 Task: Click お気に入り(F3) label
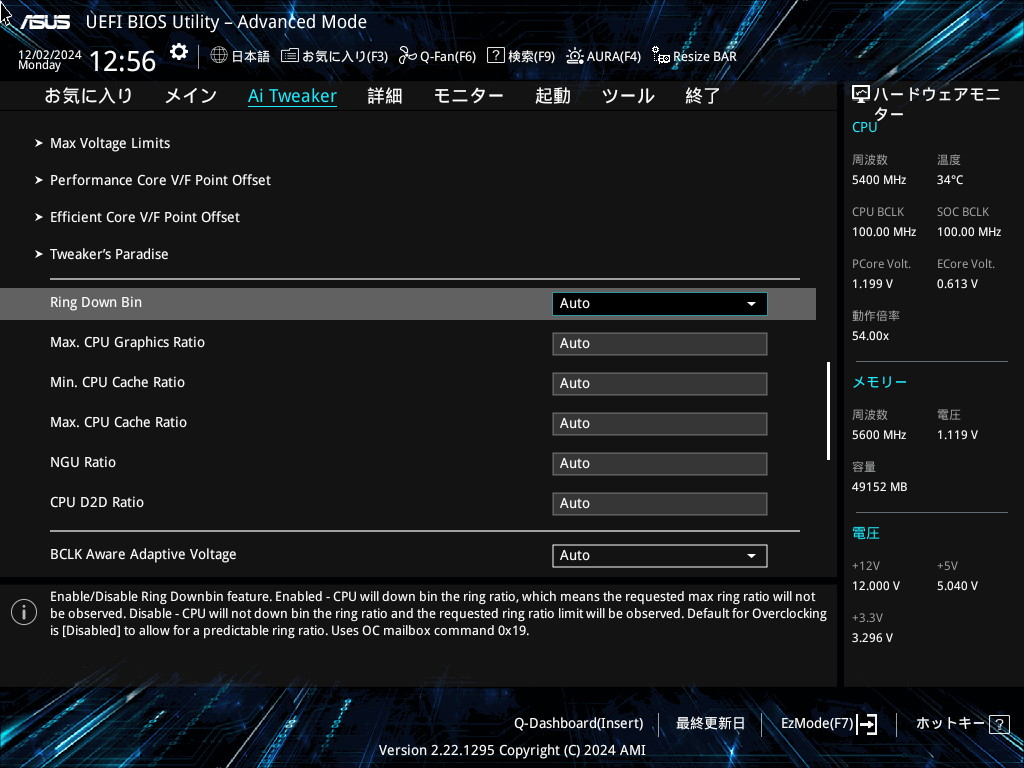click(x=345, y=57)
